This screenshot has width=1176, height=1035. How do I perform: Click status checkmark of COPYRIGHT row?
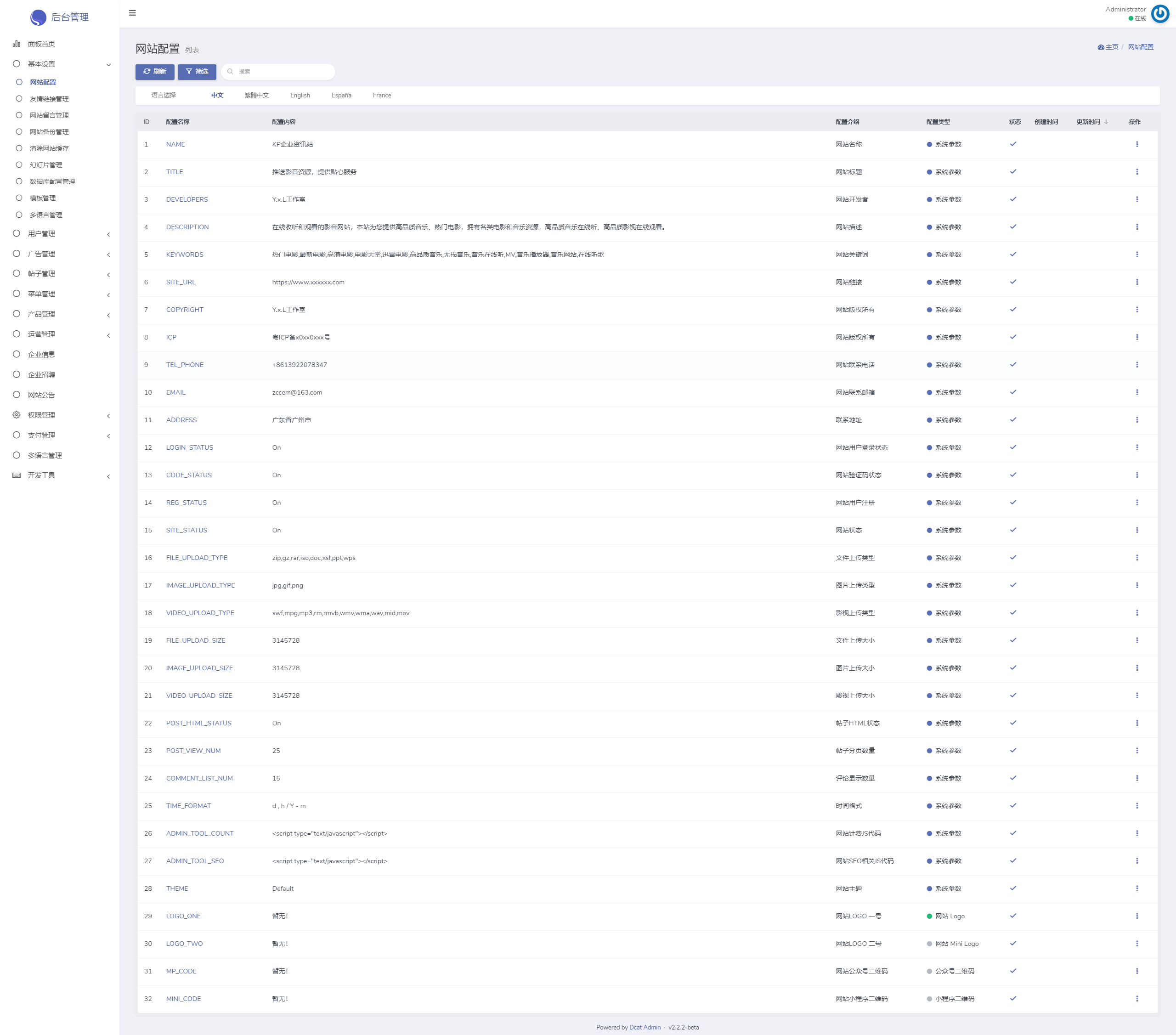point(1013,310)
